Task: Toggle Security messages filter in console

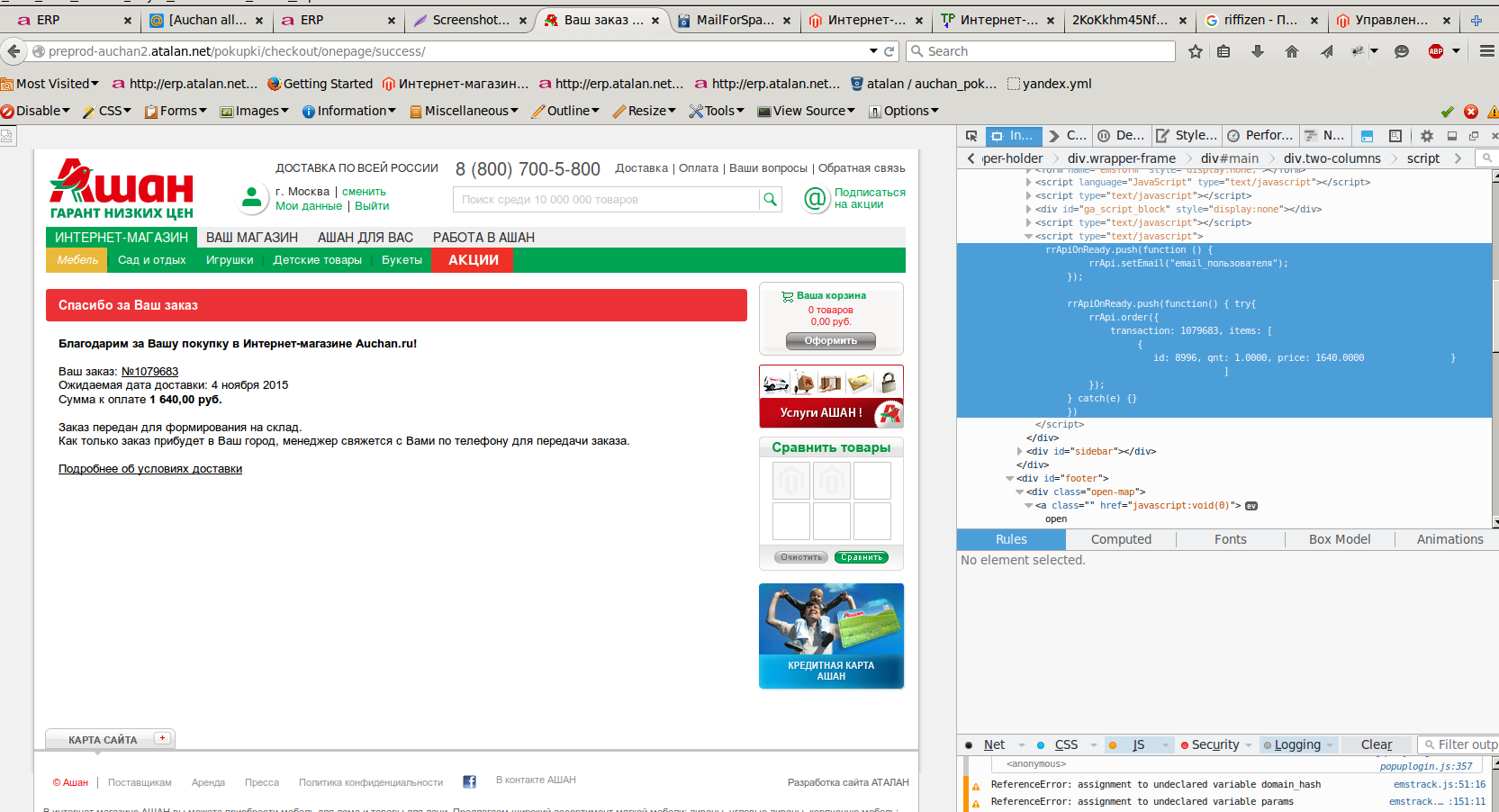Action: [x=1215, y=744]
